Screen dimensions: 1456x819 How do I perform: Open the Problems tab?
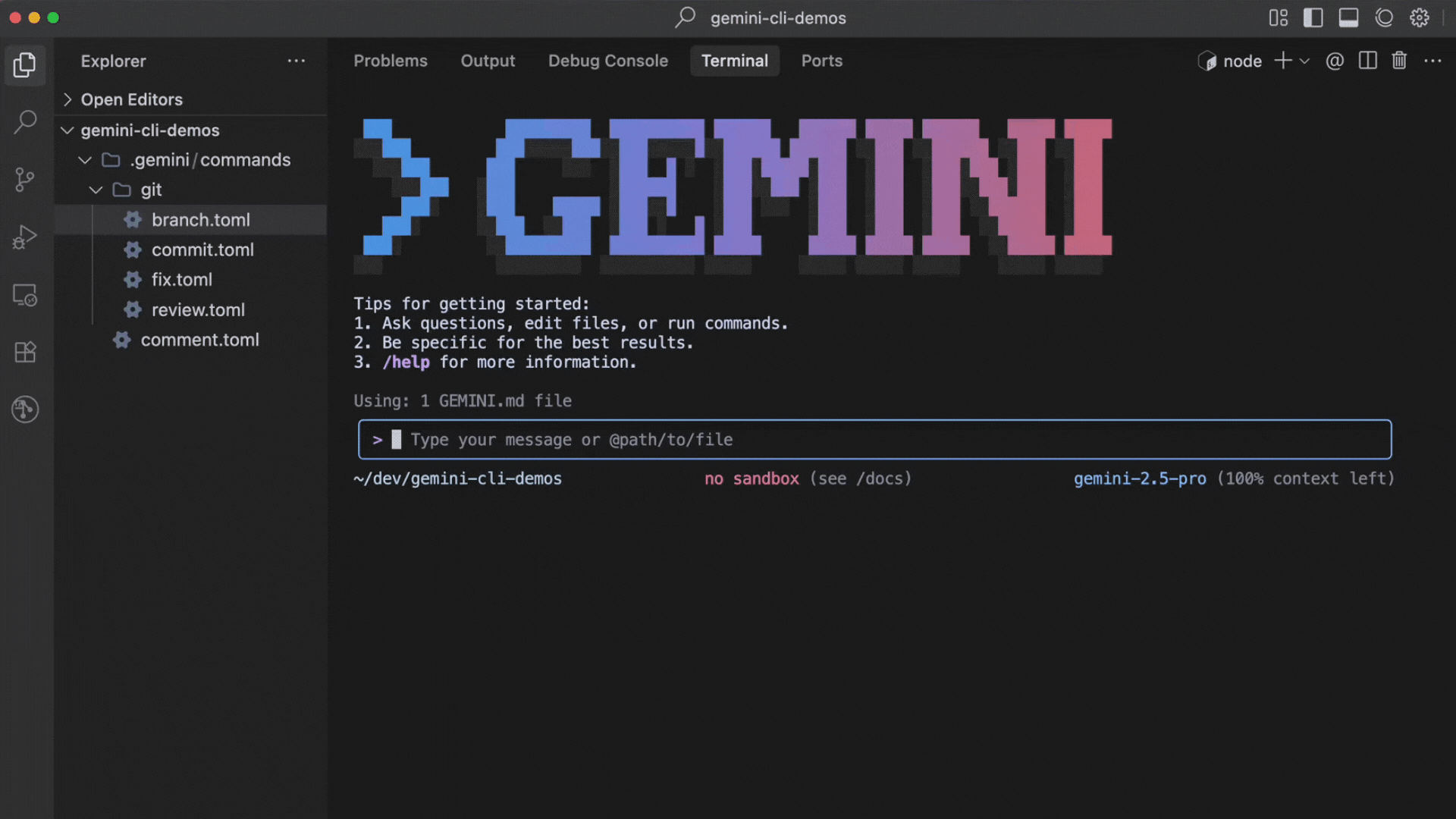click(x=391, y=61)
